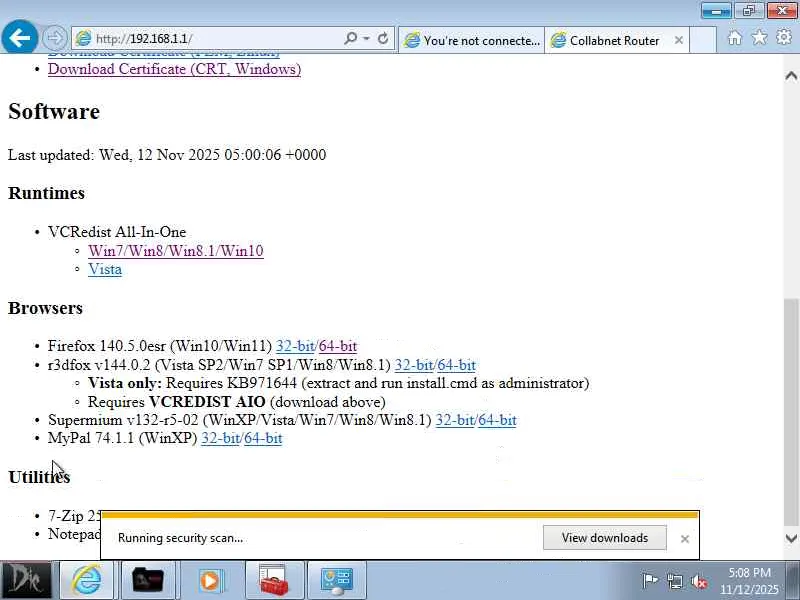The width and height of the screenshot is (800, 600).
Task: Download Supermium v132-r5-02 32-bit
Action: pos(455,420)
